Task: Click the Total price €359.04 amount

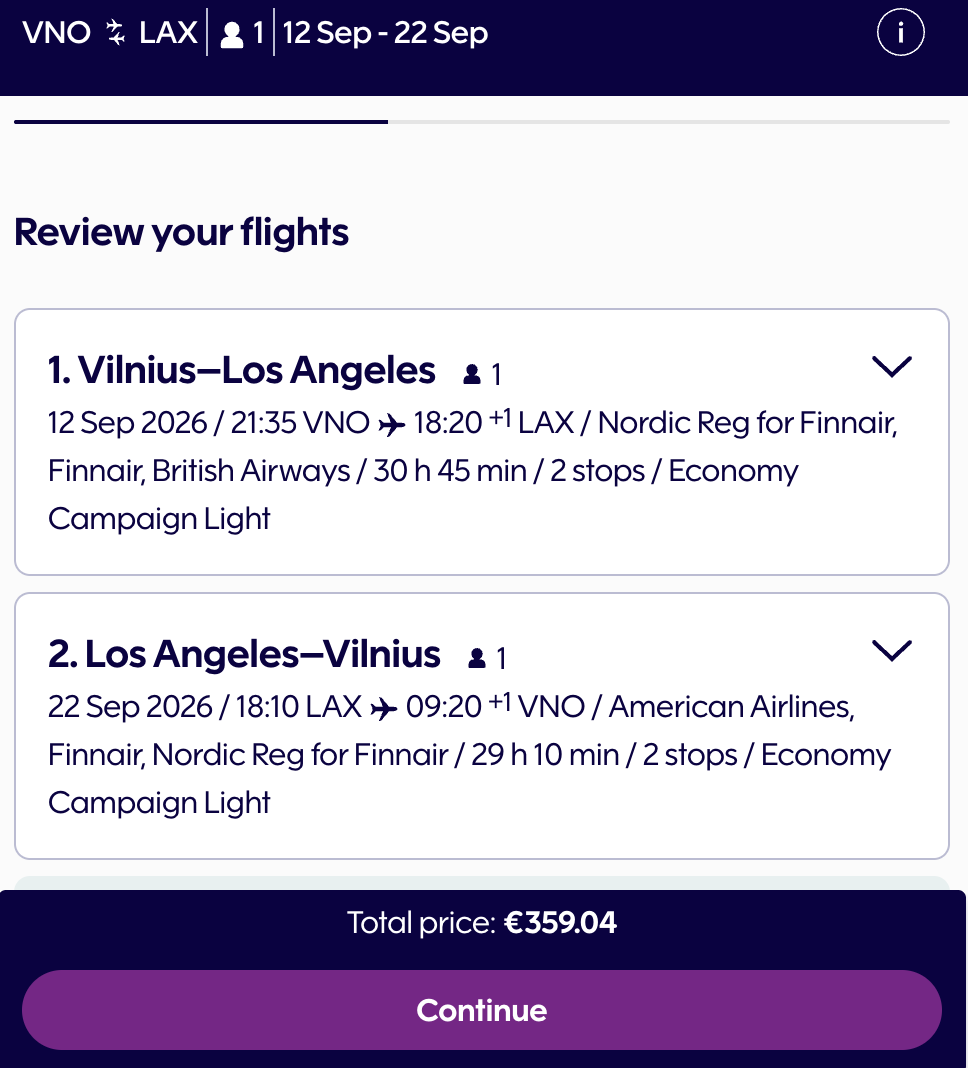Action: point(560,922)
